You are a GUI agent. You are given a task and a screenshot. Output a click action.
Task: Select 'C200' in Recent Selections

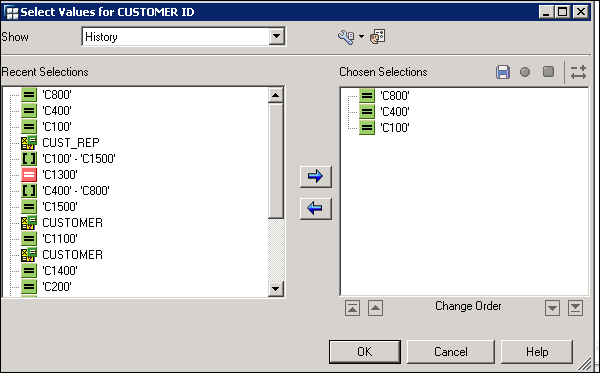(57, 287)
